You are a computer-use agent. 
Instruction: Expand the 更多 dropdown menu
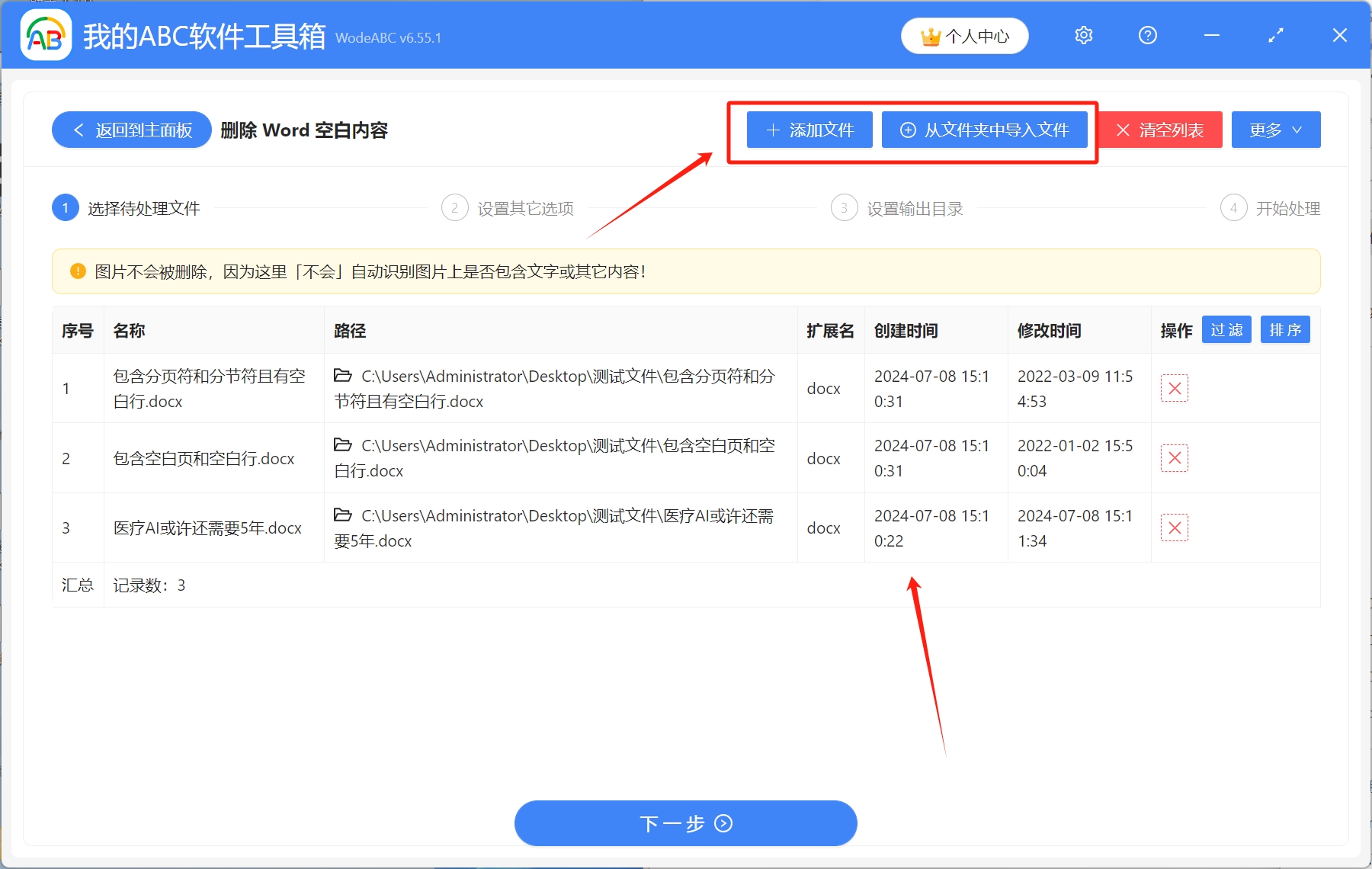tap(1275, 130)
